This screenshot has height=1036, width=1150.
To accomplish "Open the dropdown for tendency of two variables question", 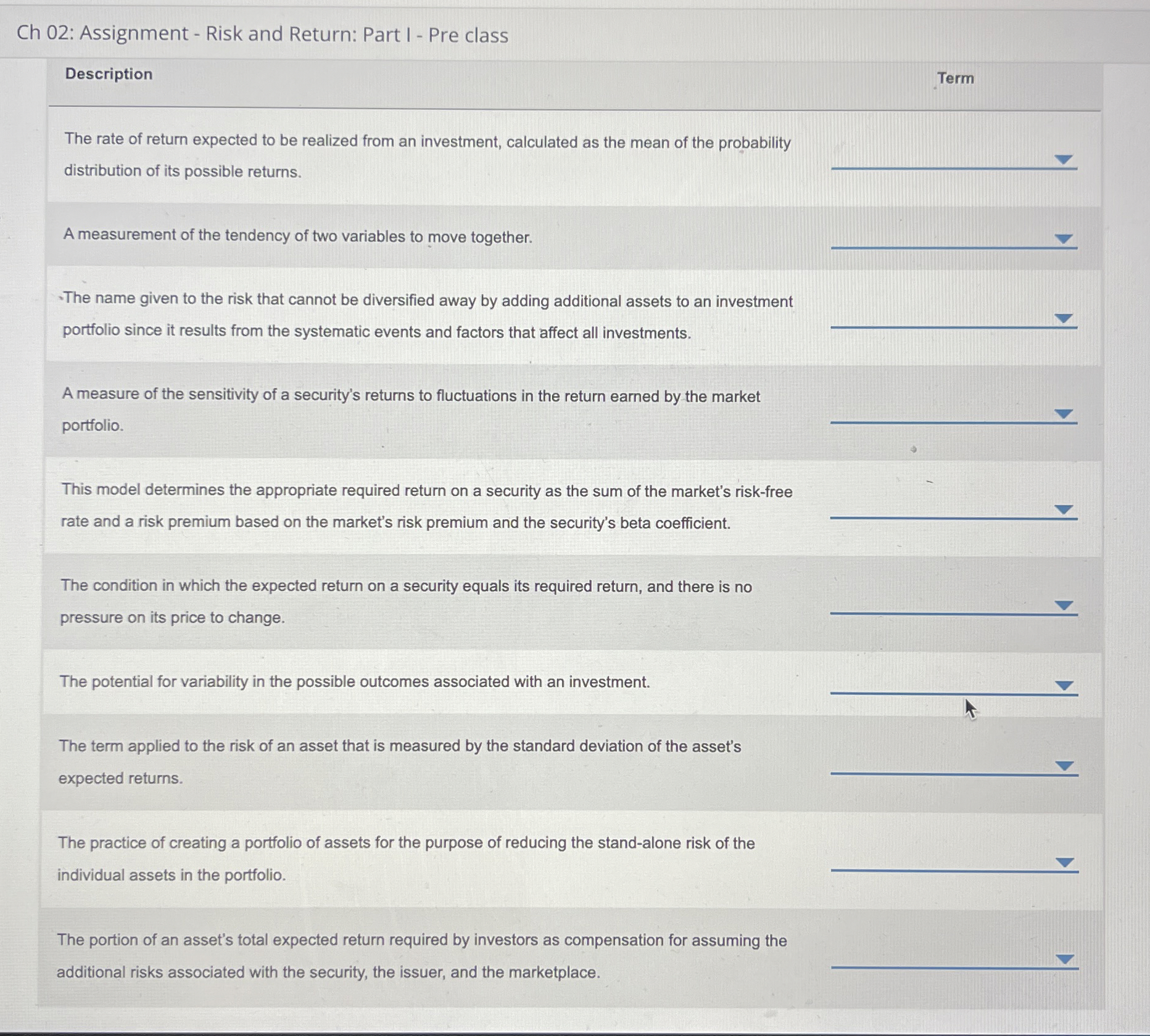I will (x=1064, y=239).
